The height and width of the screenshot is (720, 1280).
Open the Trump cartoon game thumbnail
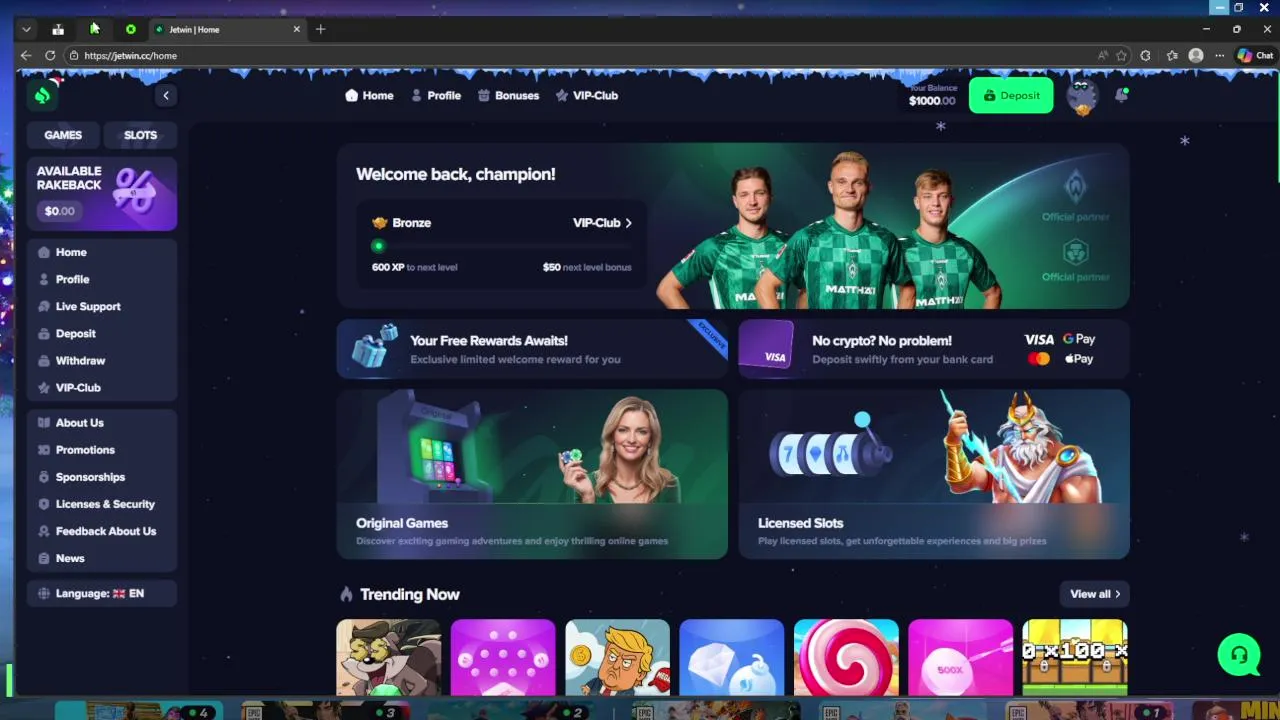coord(617,657)
